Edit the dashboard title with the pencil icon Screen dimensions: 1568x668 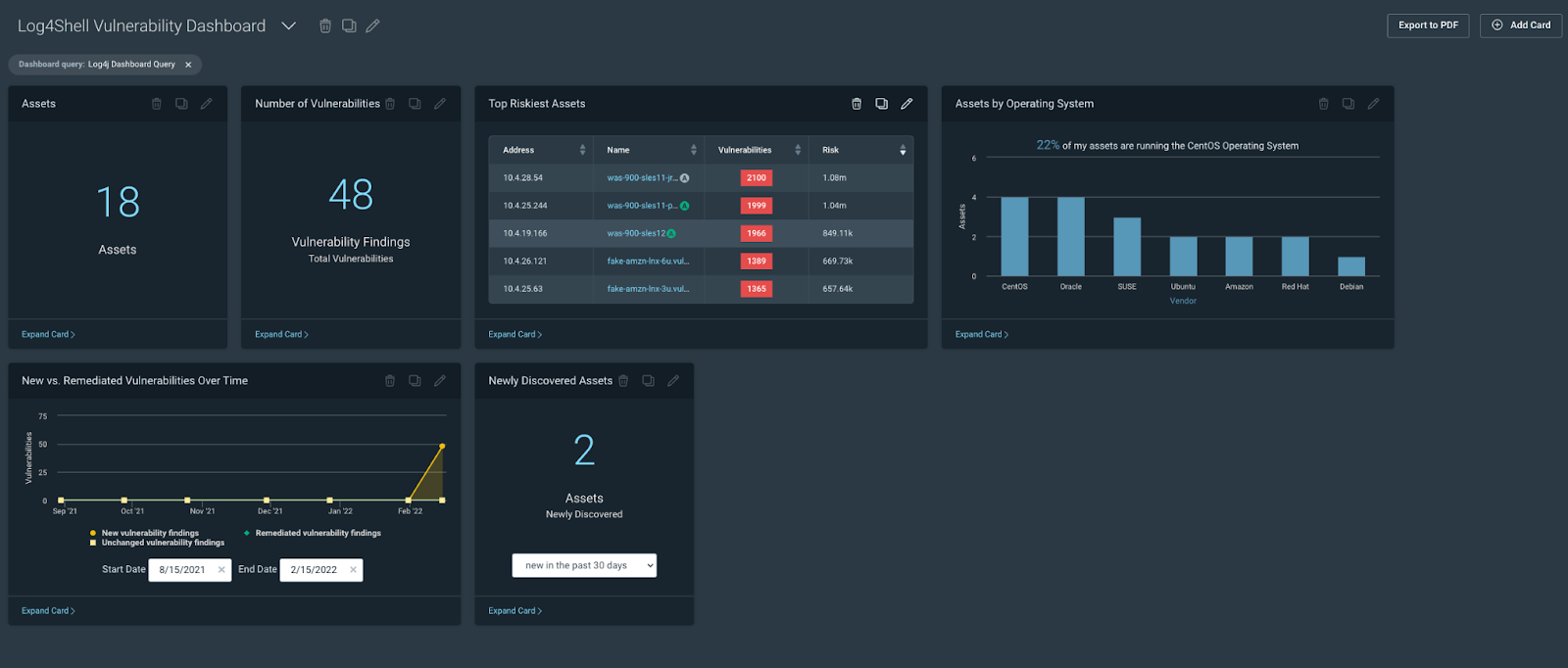(372, 25)
